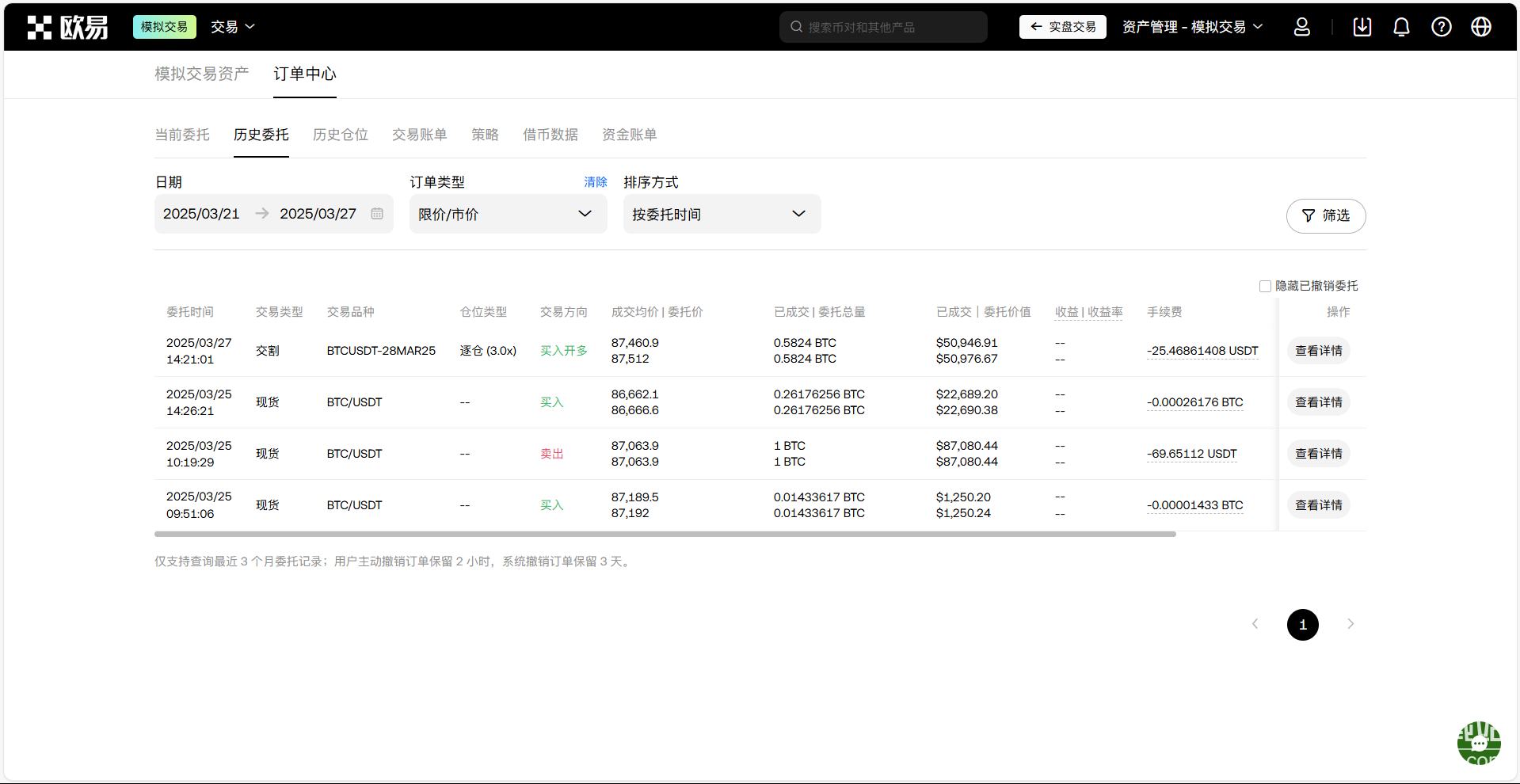The image size is (1520, 784).
Task: Click the calendar icon in date field
Action: tap(377, 214)
